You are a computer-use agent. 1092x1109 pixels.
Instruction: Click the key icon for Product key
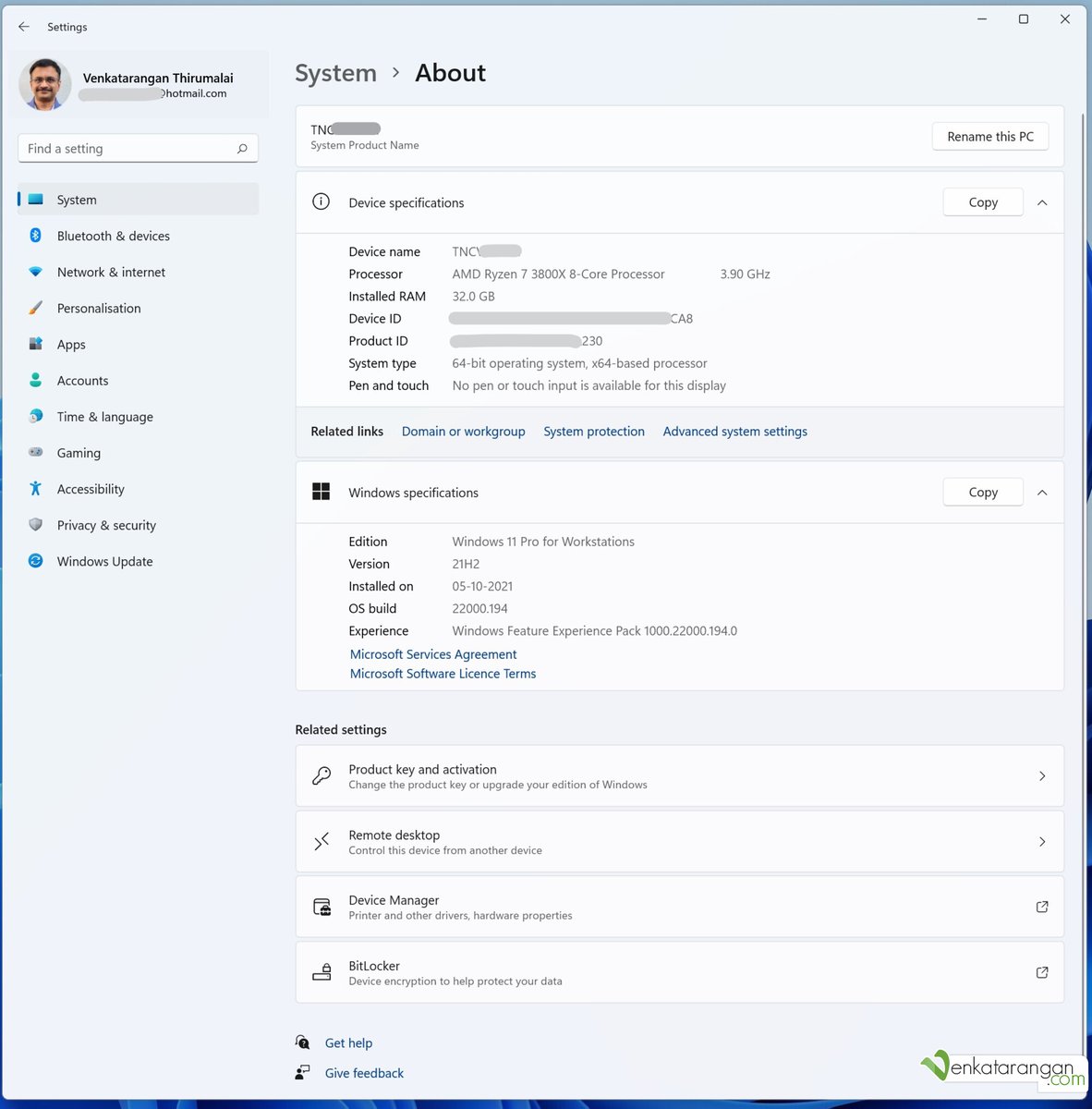click(x=321, y=776)
